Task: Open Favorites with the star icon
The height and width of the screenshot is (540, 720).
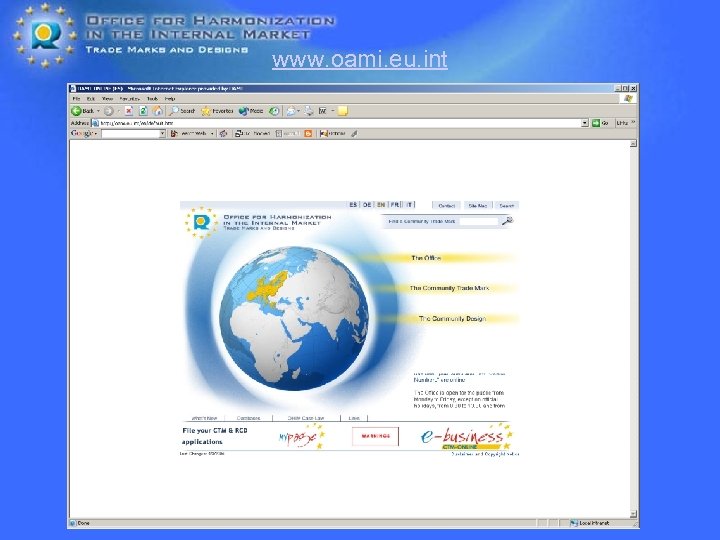Action: [218, 111]
